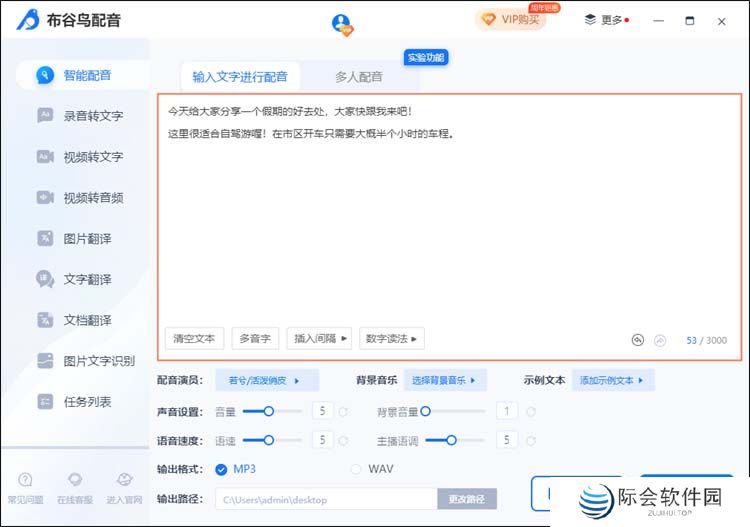
Task: Open 图片文字识别 in the sidebar
Action: (x=99, y=361)
